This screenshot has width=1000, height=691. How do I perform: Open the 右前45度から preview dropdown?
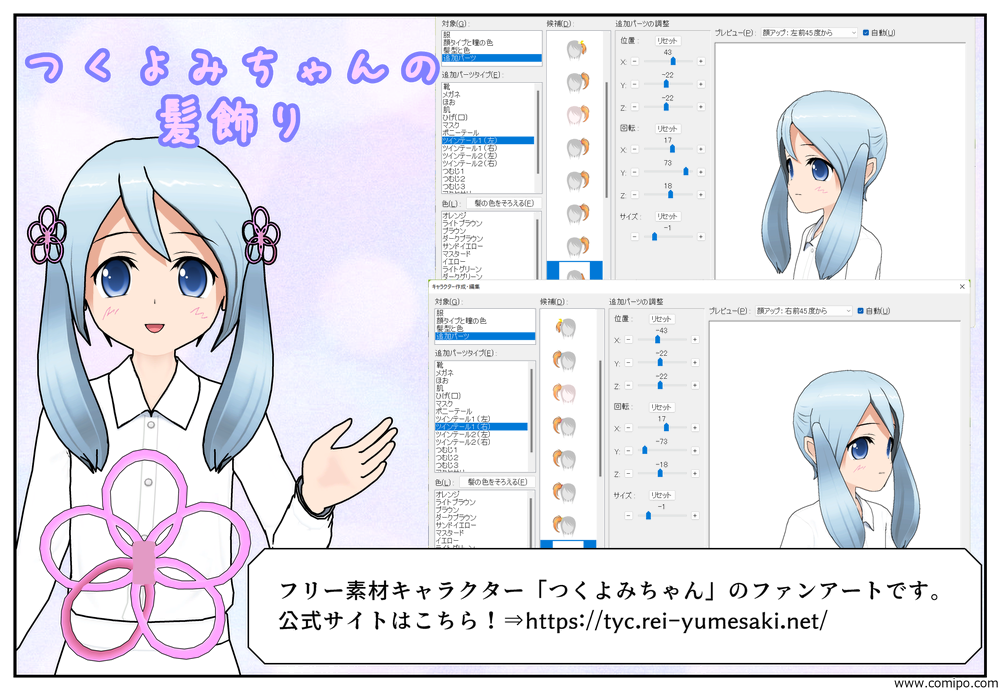(804, 311)
